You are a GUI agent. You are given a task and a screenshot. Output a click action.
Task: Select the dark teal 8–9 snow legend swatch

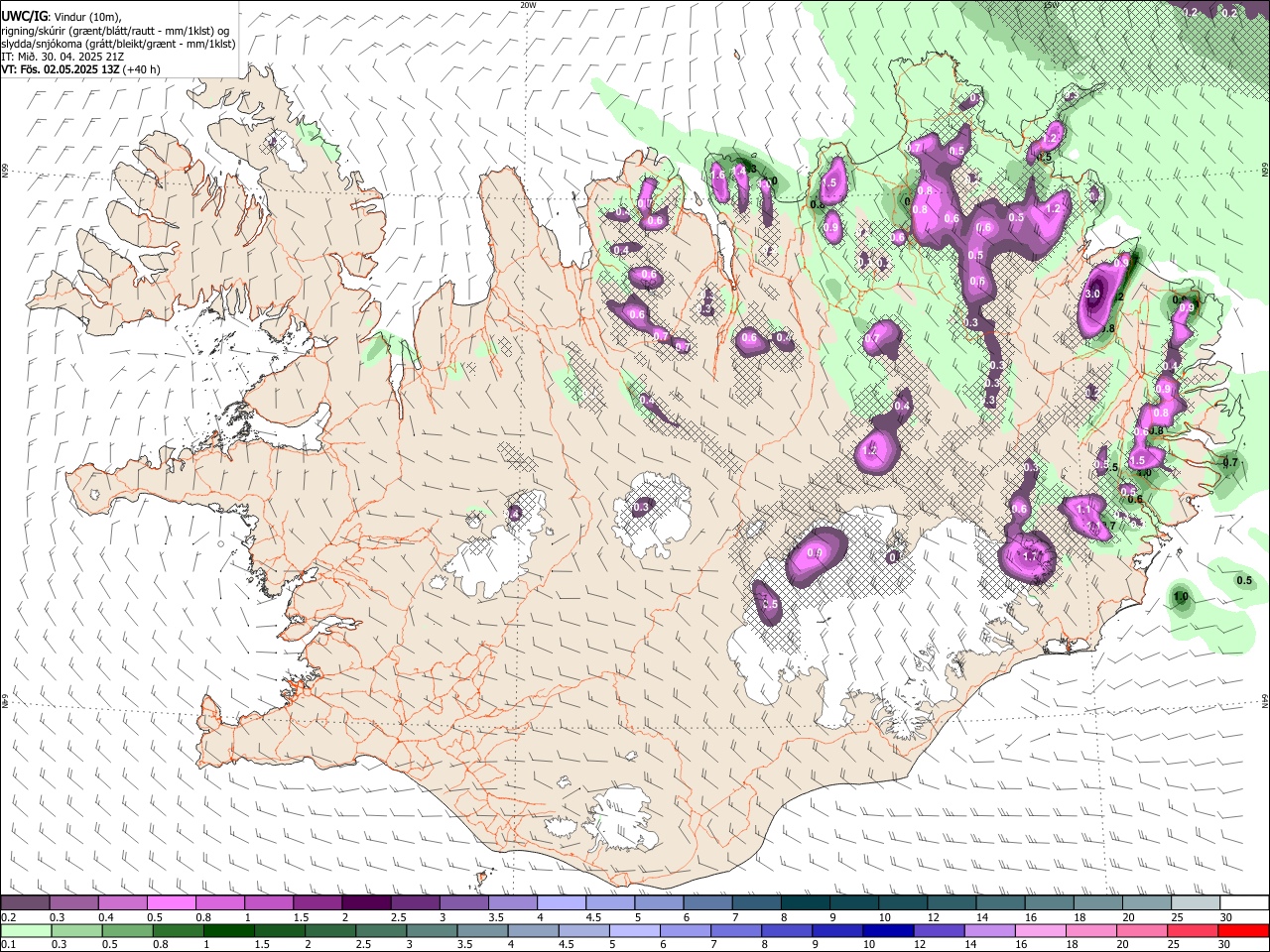[x=805, y=903]
